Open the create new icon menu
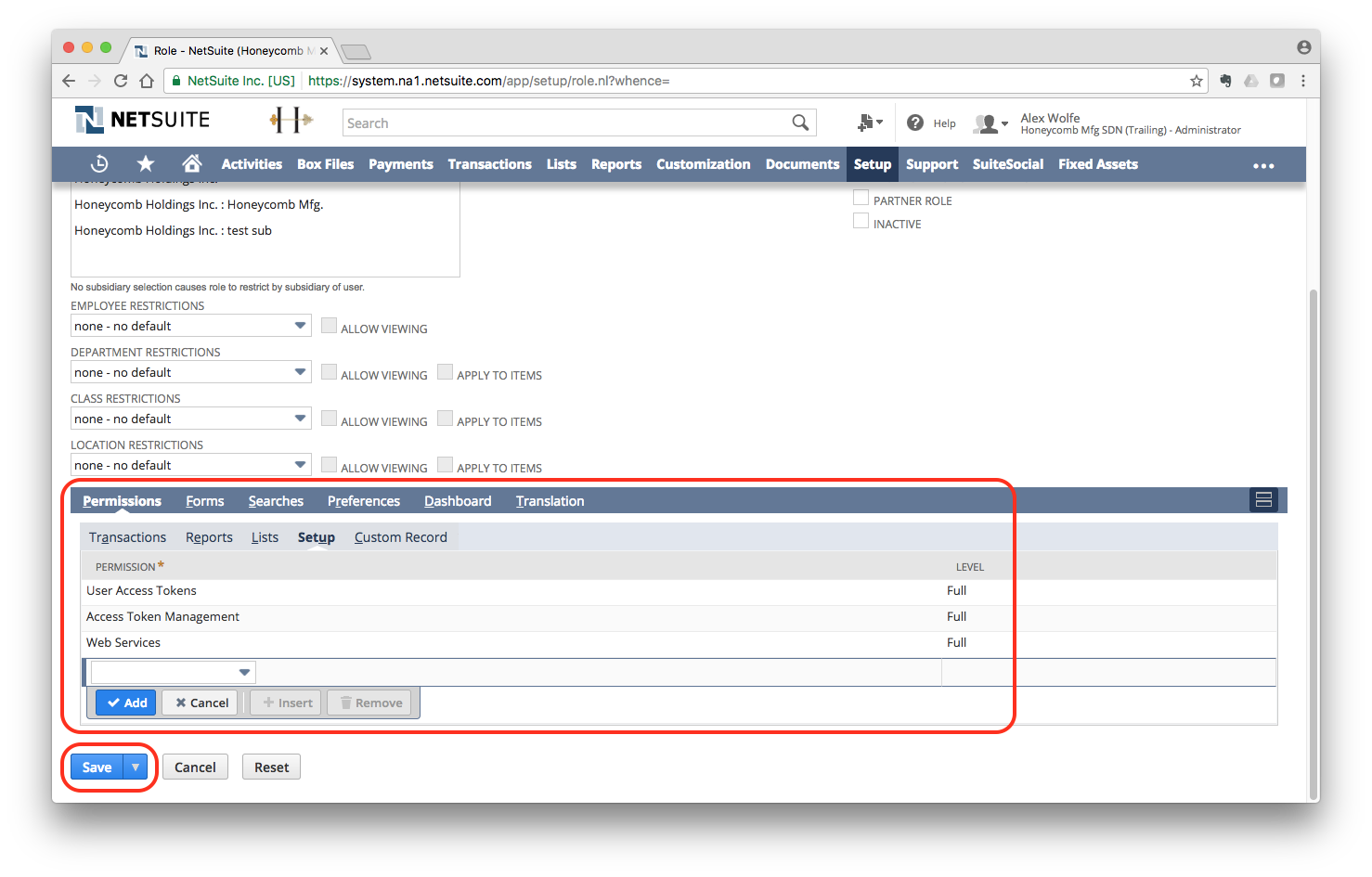1372x877 pixels. coord(870,123)
